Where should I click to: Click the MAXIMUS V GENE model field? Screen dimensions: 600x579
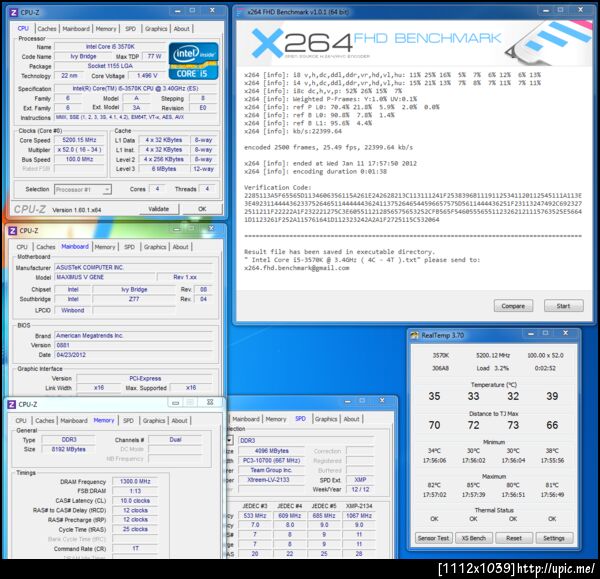(105, 277)
